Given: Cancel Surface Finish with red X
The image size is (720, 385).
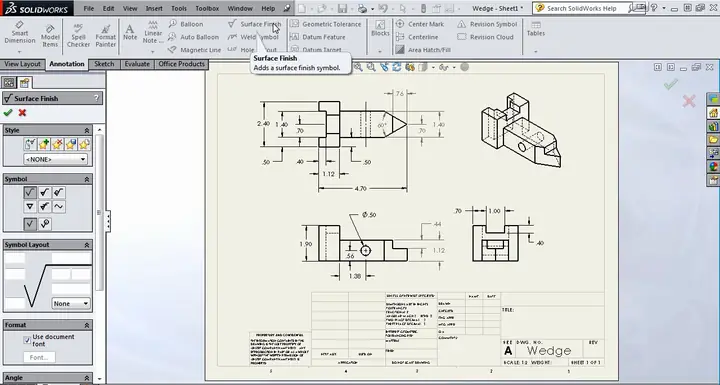Looking at the screenshot, I should point(22,113).
